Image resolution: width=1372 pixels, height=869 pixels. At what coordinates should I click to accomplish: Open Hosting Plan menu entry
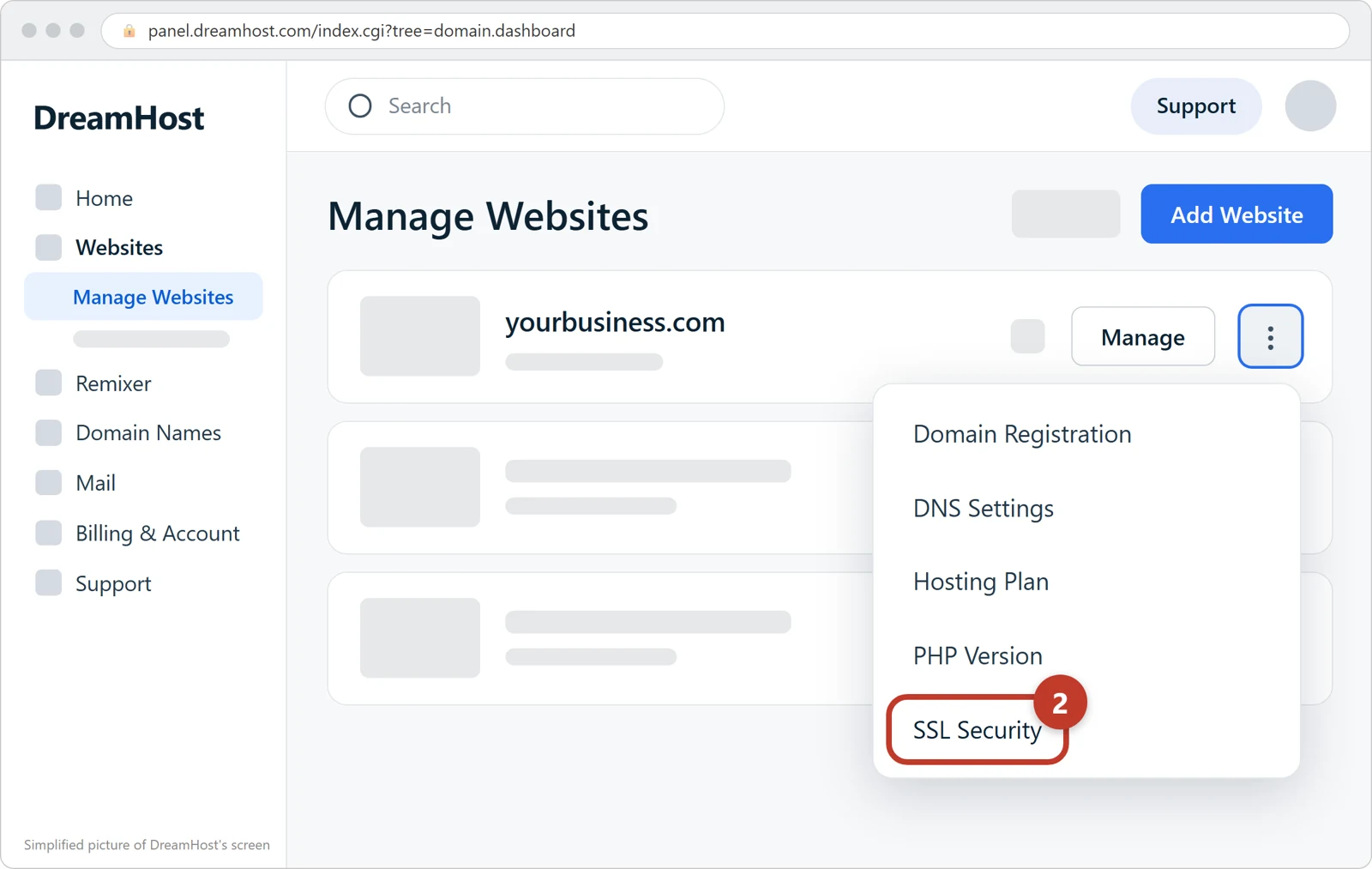click(x=981, y=582)
